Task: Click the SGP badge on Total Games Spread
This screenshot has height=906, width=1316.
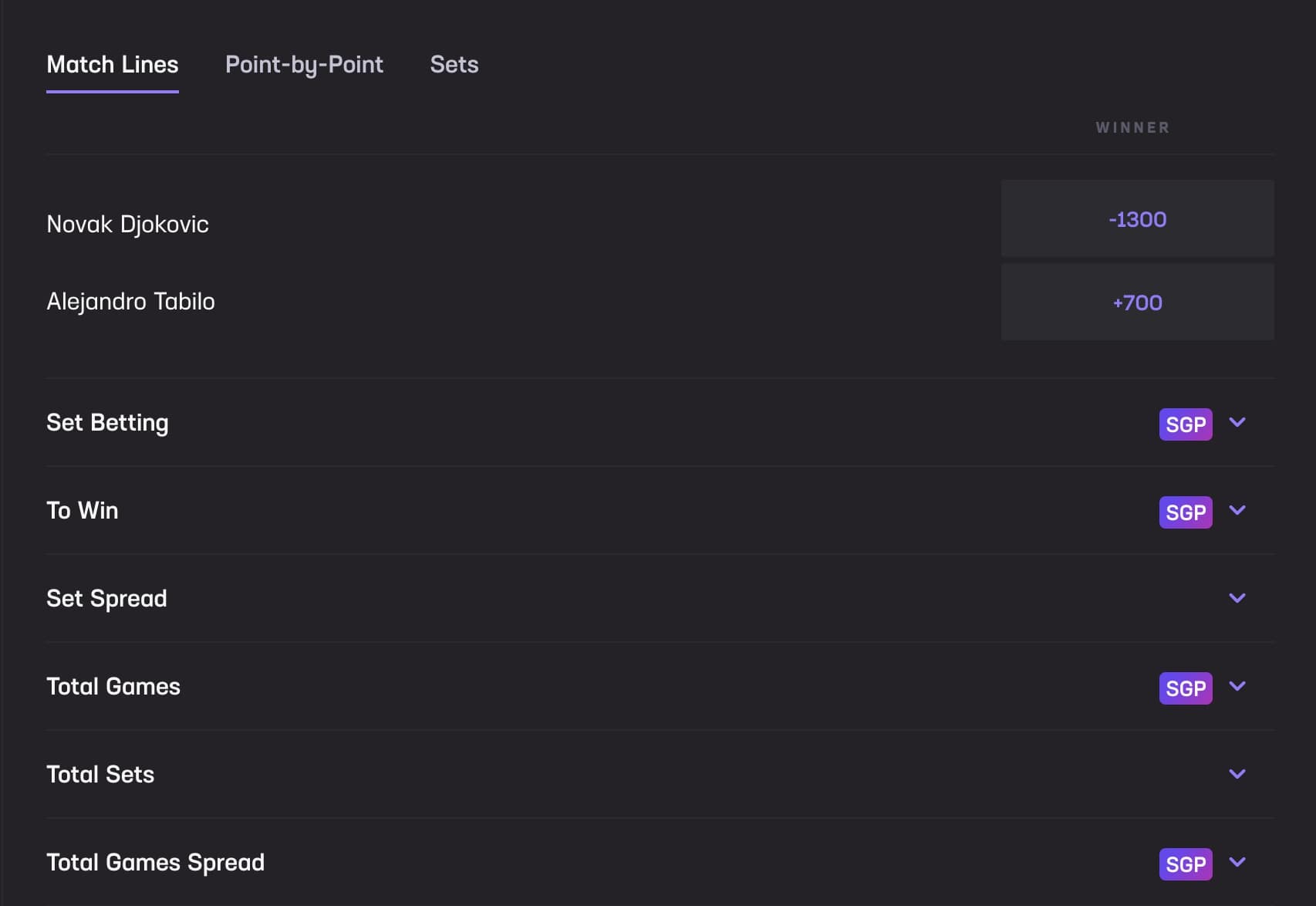Action: (1185, 864)
